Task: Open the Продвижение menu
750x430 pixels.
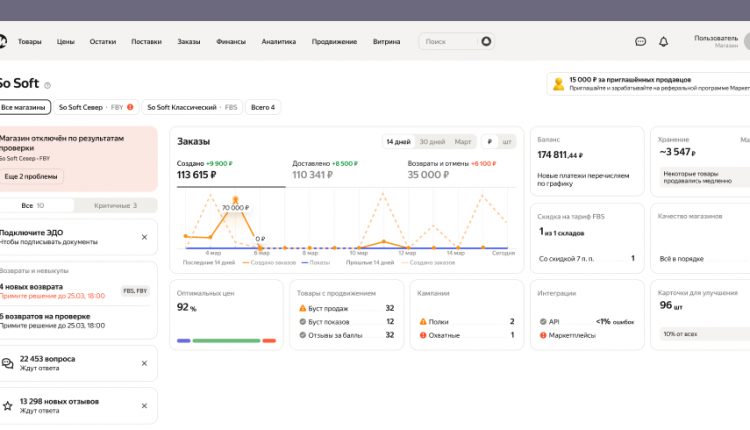Action: click(334, 42)
